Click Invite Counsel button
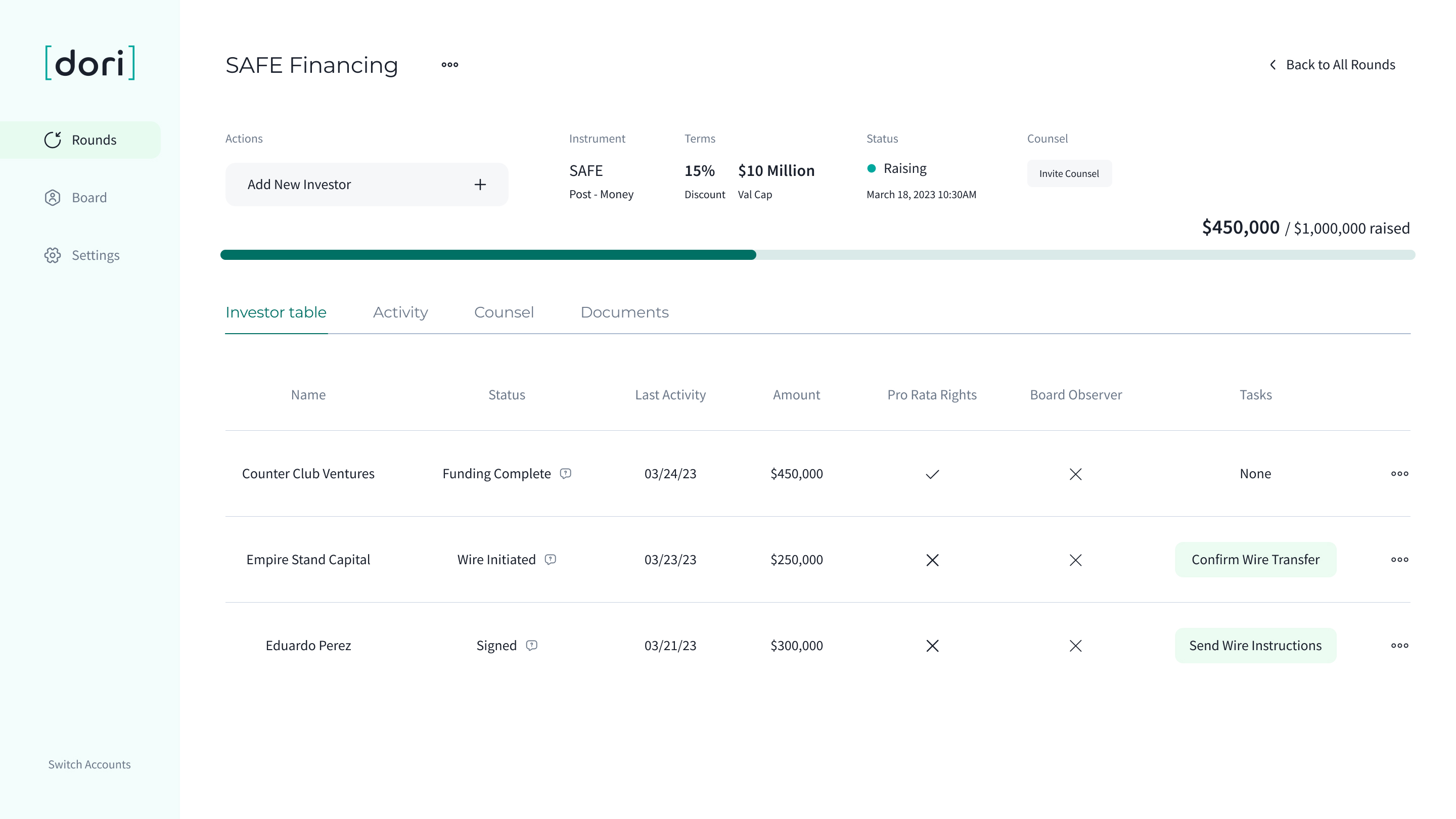This screenshot has height=819, width=1456. 1069,173
